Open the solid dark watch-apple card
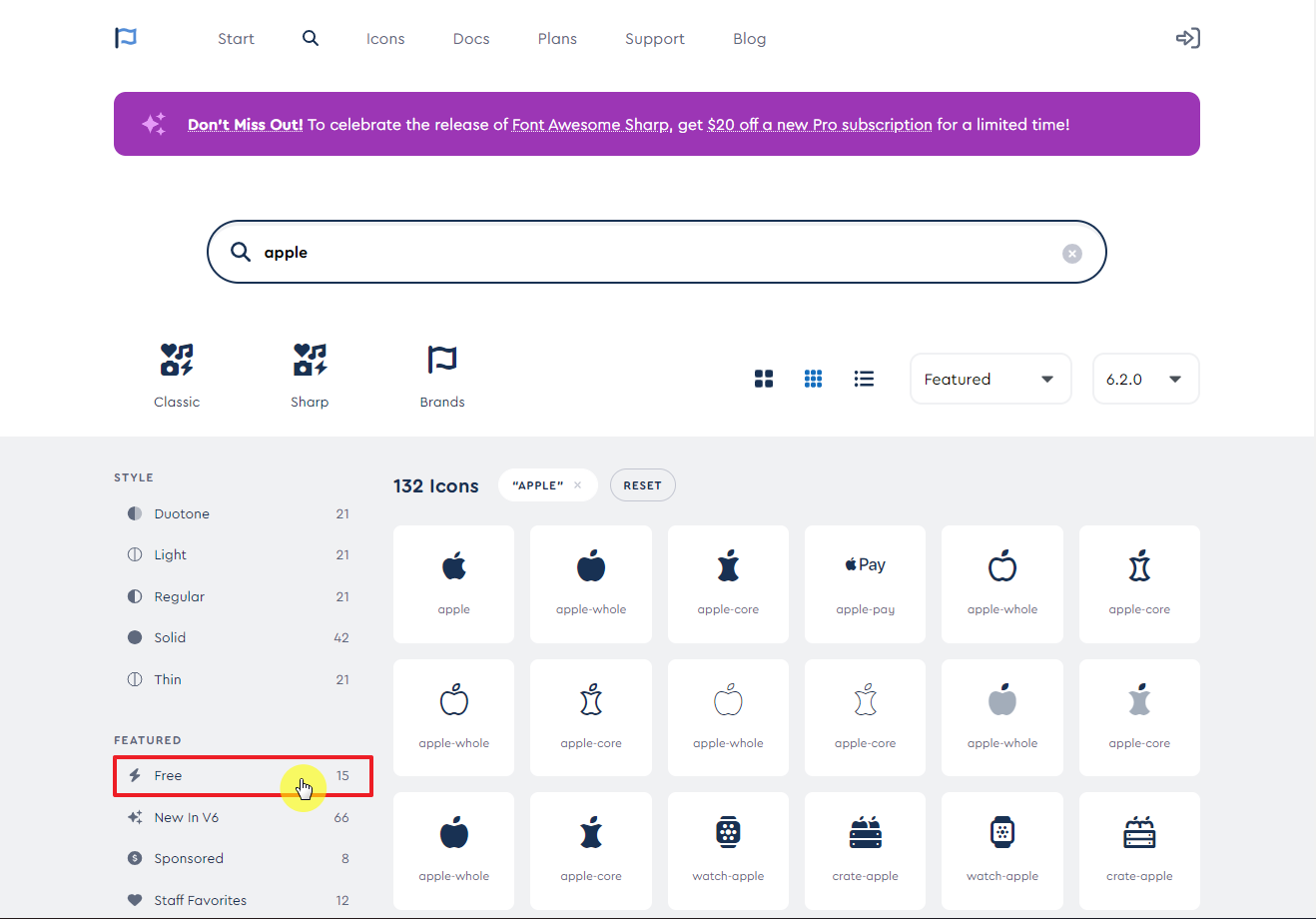 [728, 851]
